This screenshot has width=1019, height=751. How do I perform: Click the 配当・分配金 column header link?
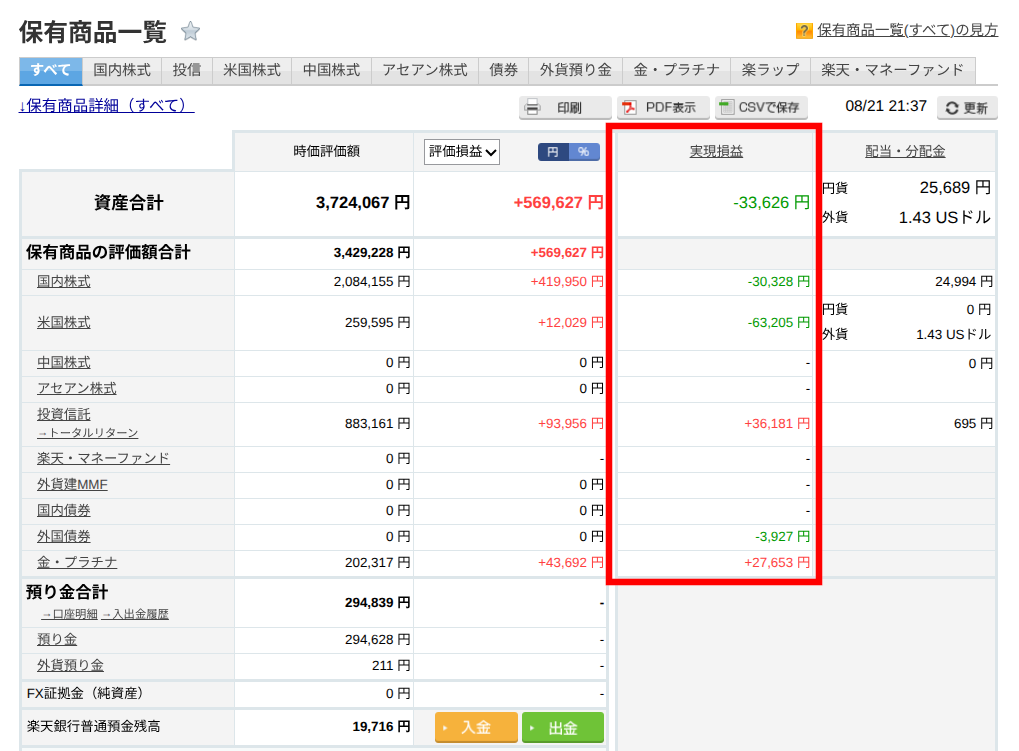pos(905,151)
